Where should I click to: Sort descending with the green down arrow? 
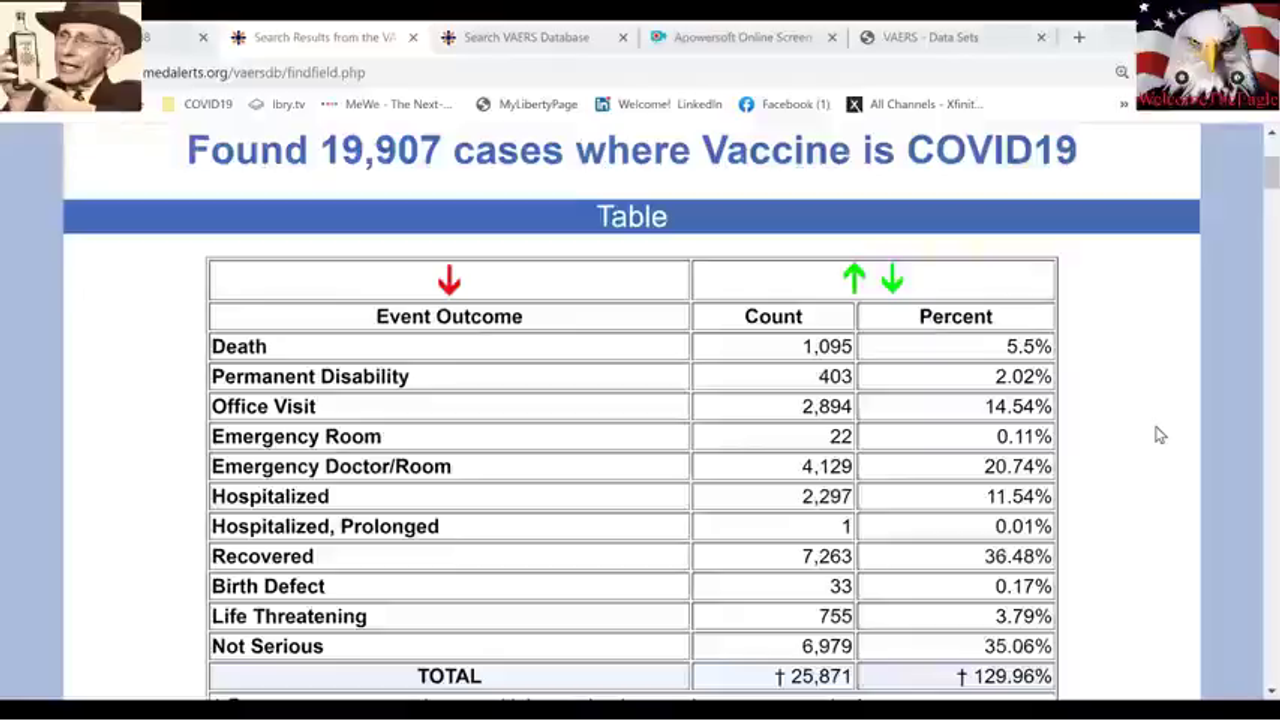pyautogui.click(x=892, y=279)
